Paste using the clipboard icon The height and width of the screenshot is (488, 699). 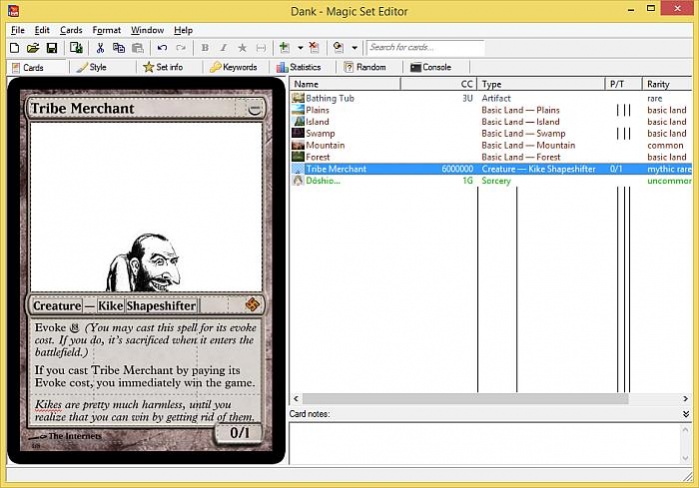coord(138,48)
